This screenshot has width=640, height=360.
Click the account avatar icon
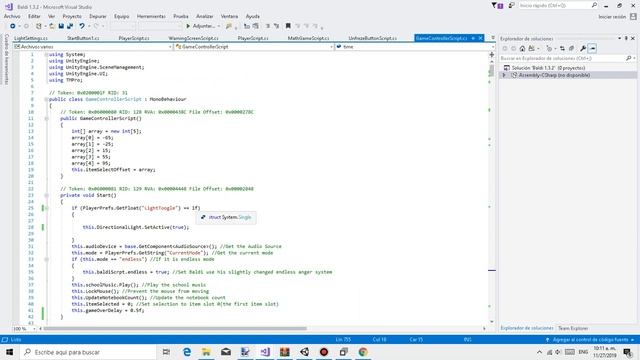[633, 16]
